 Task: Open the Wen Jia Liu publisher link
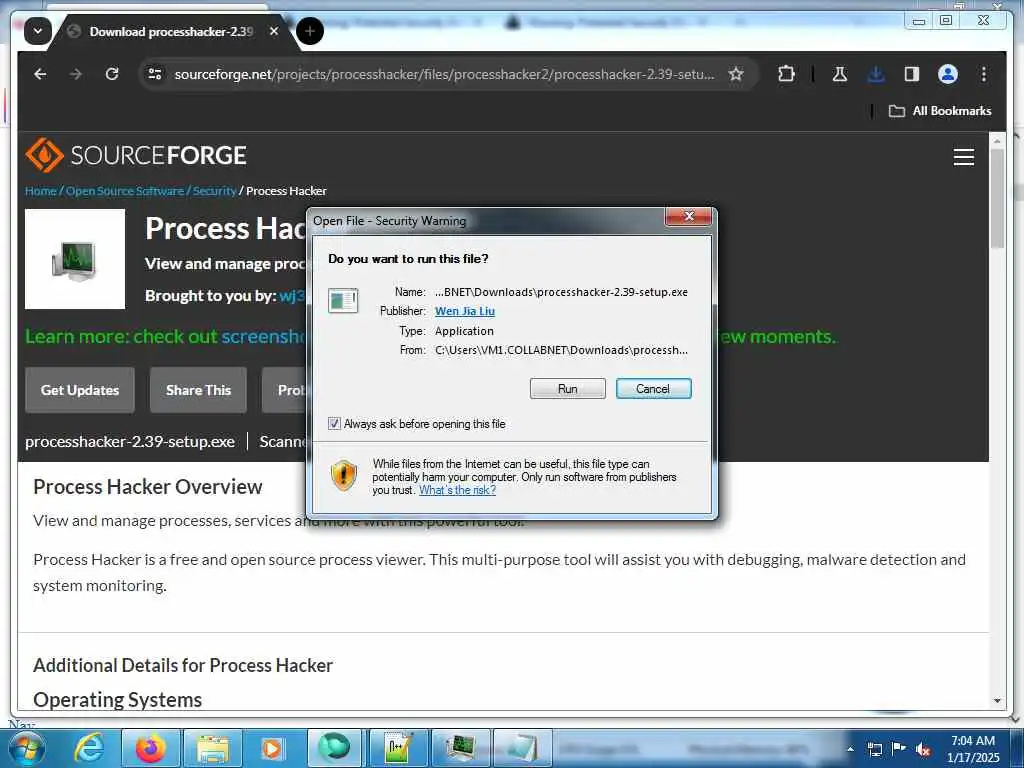[x=464, y=312]
